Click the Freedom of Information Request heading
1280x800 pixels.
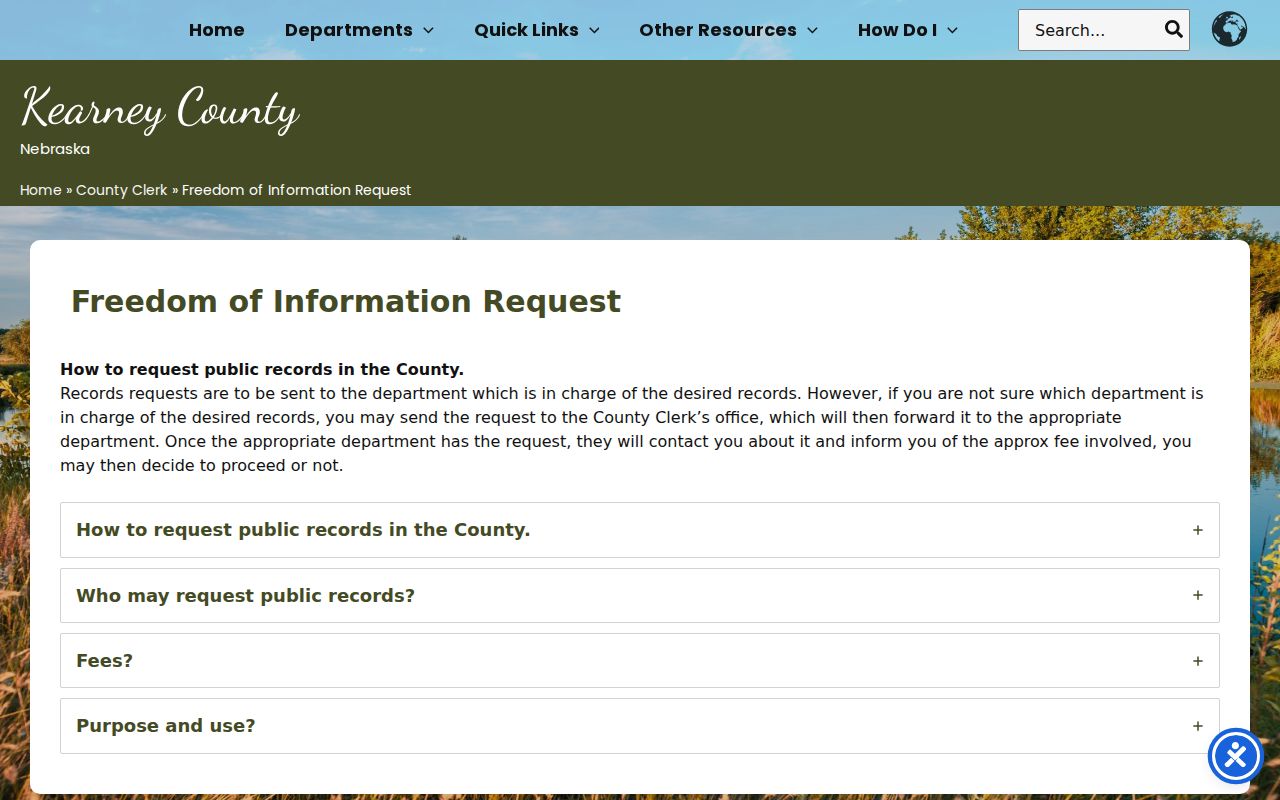346,301
